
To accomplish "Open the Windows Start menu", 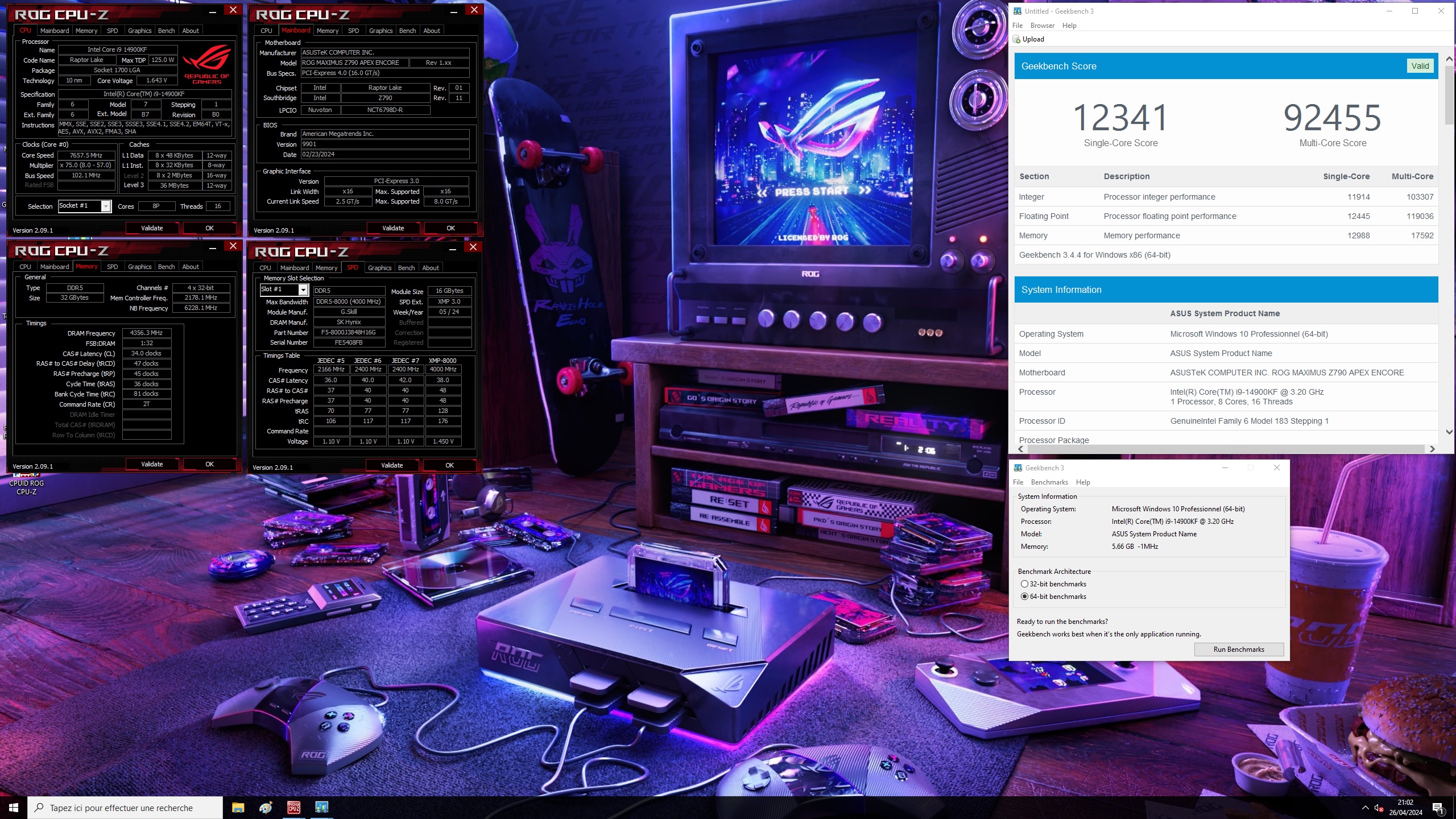I will 14,808.
